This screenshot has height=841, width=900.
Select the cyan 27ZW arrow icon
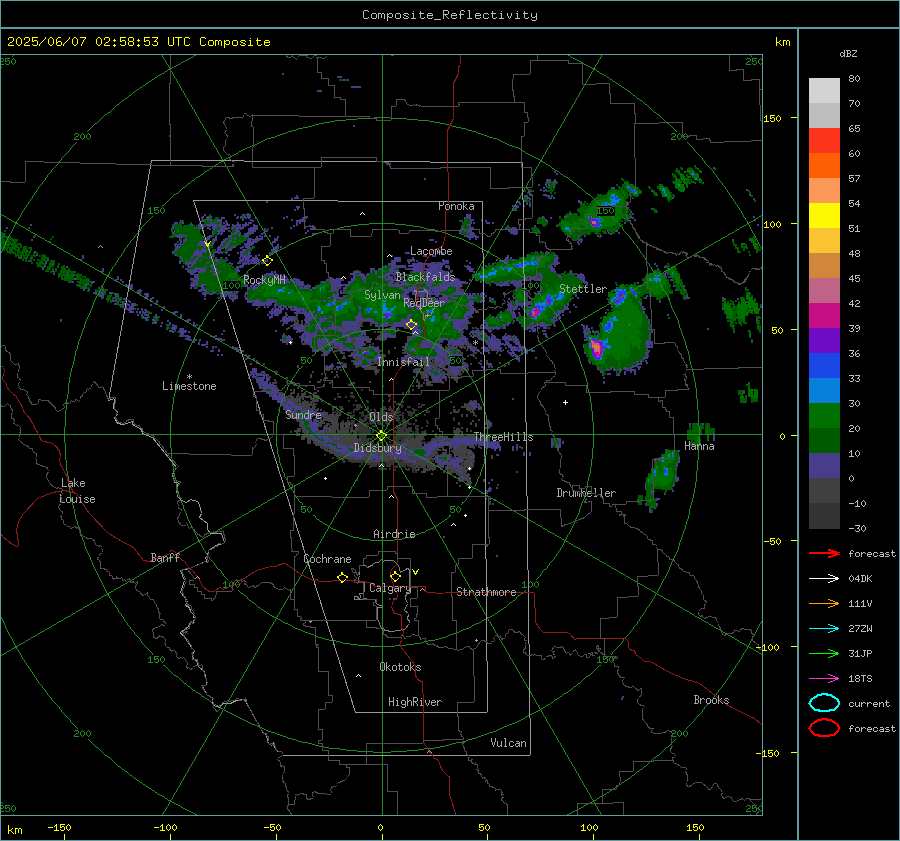coord(824,629)
